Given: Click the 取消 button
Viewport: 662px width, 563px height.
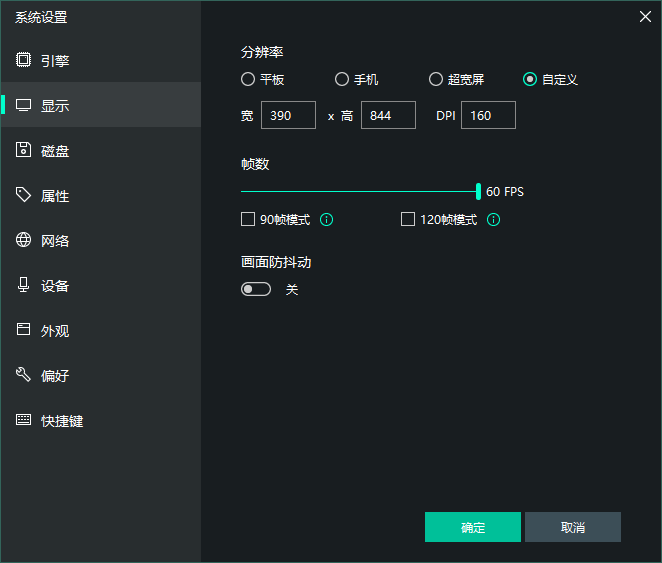Looking at the screenshot, I should tap(573, 527).
